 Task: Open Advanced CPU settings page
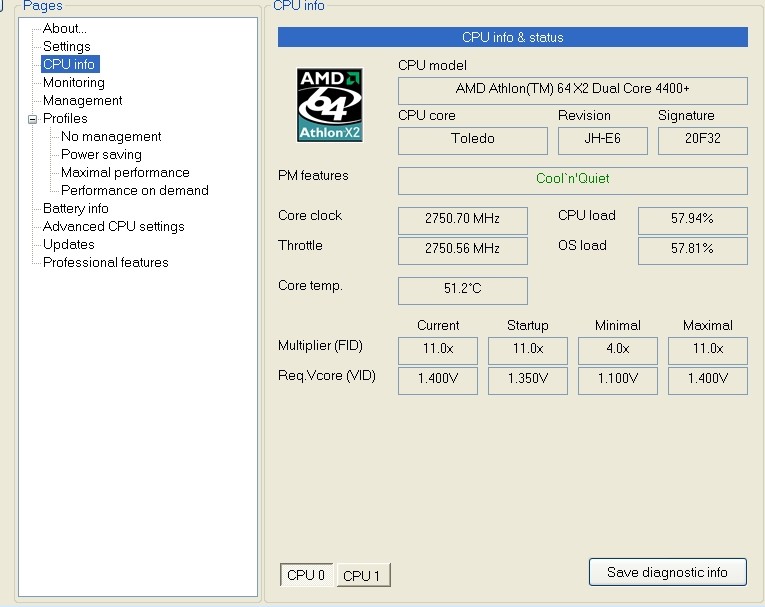(114, 226)
